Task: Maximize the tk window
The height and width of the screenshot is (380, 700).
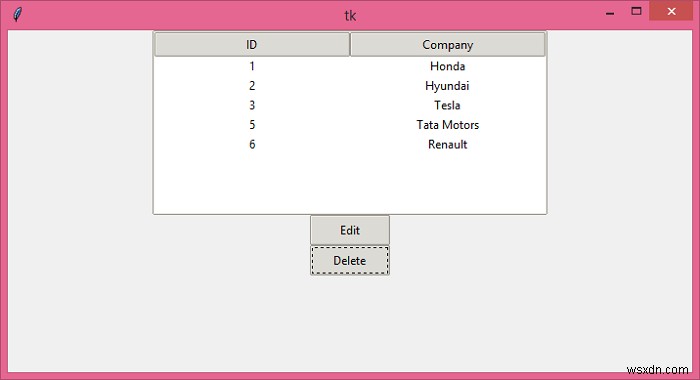Action: pos(636,11)
